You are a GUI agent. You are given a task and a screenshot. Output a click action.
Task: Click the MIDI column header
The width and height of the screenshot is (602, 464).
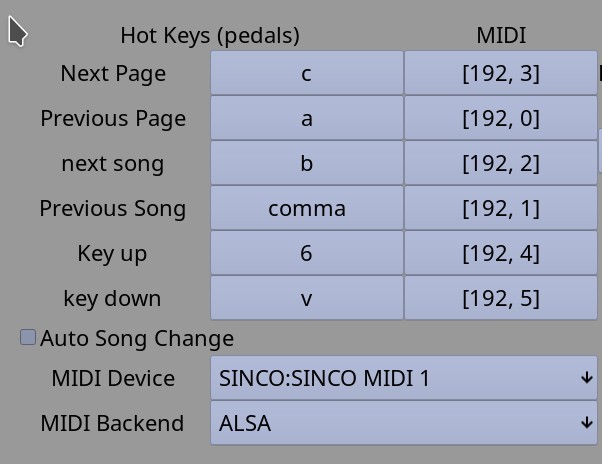tap(501, 35)
